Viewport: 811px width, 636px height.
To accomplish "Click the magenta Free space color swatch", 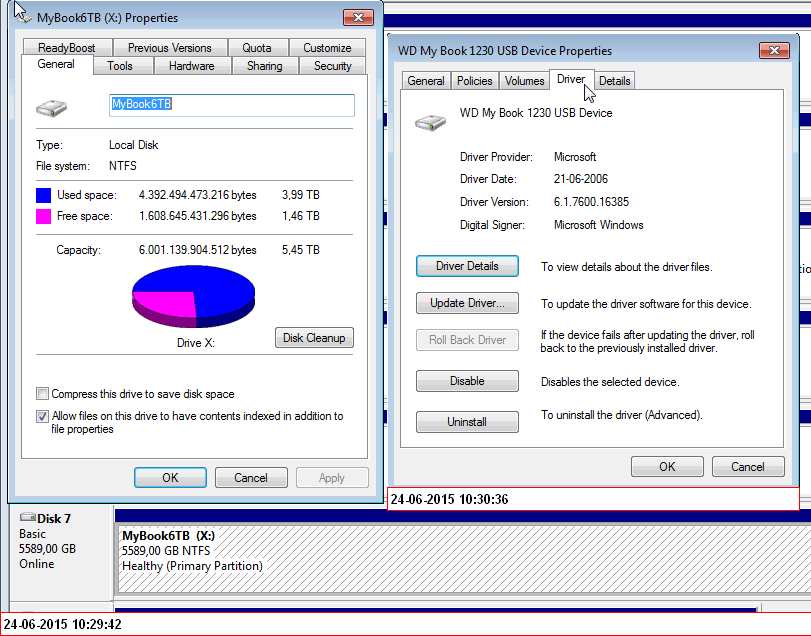I will (43, 216).
